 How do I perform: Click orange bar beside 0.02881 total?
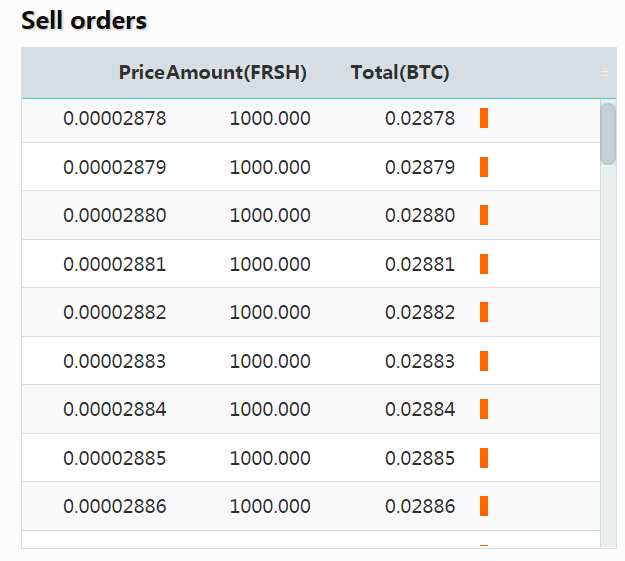click(x=484, y=264)
